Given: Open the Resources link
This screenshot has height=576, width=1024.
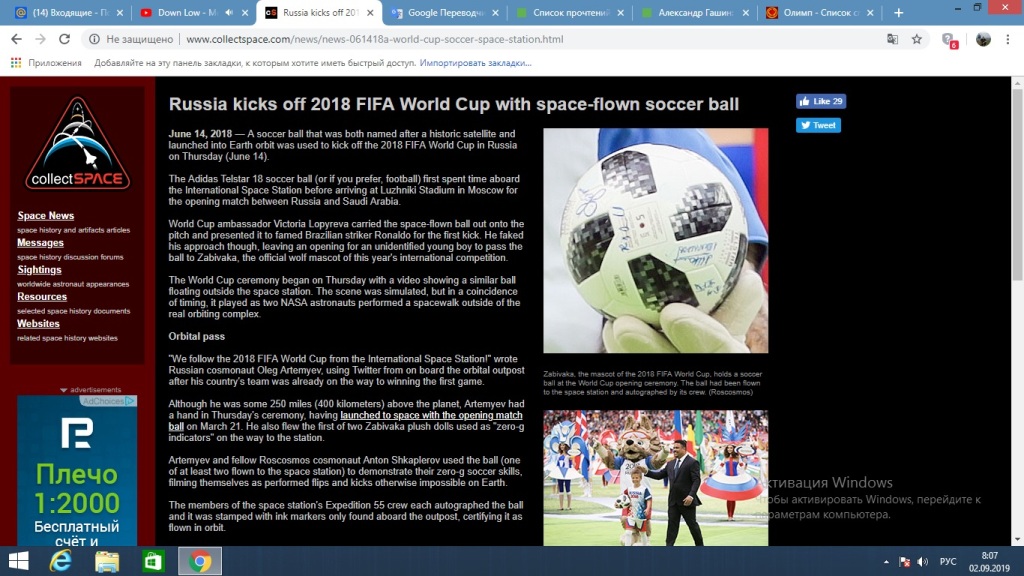Looking at the screenshot, I should tap(42, 296).
